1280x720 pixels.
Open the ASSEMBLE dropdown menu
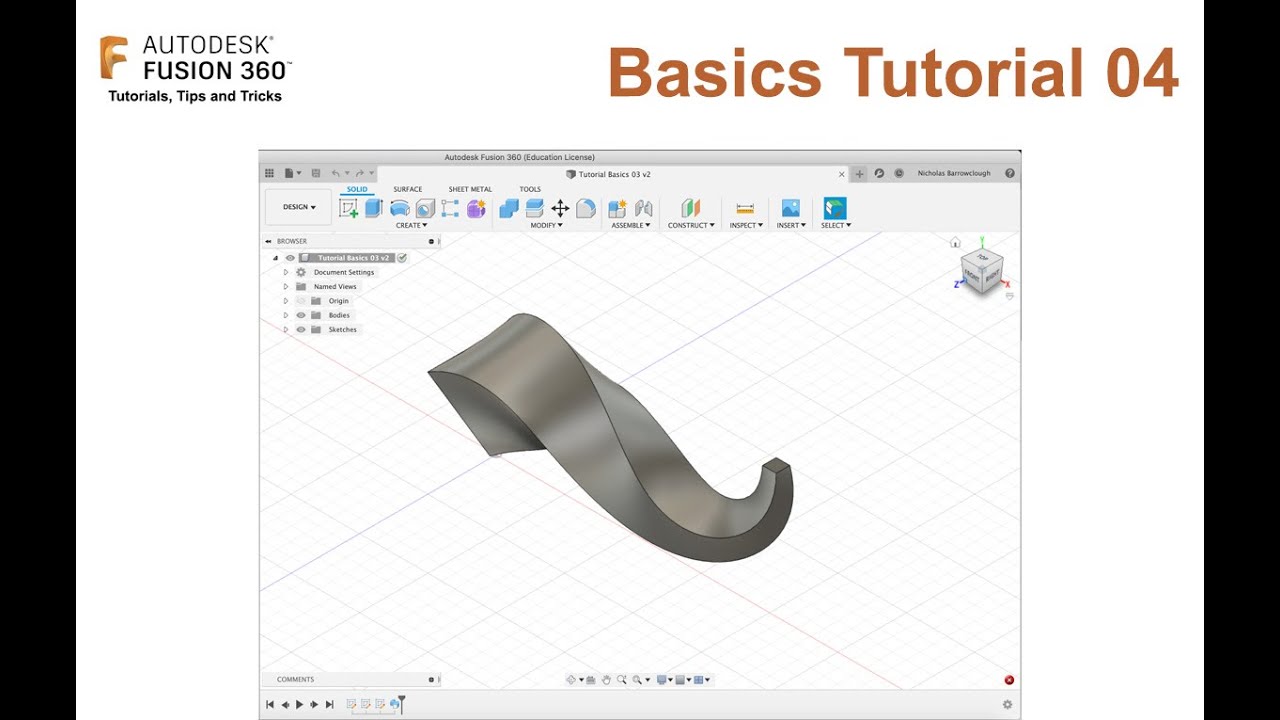(631, 225)
